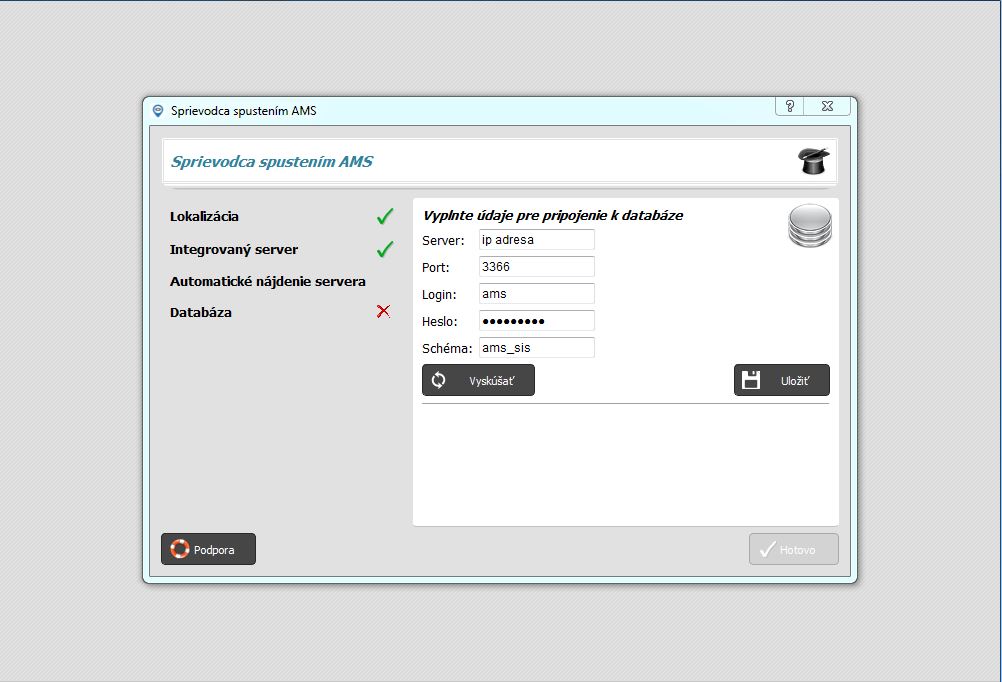This screenshot has height=682, width=1002.
Task: Select the Integrovaný server step
Action: [x=234, y=249]
